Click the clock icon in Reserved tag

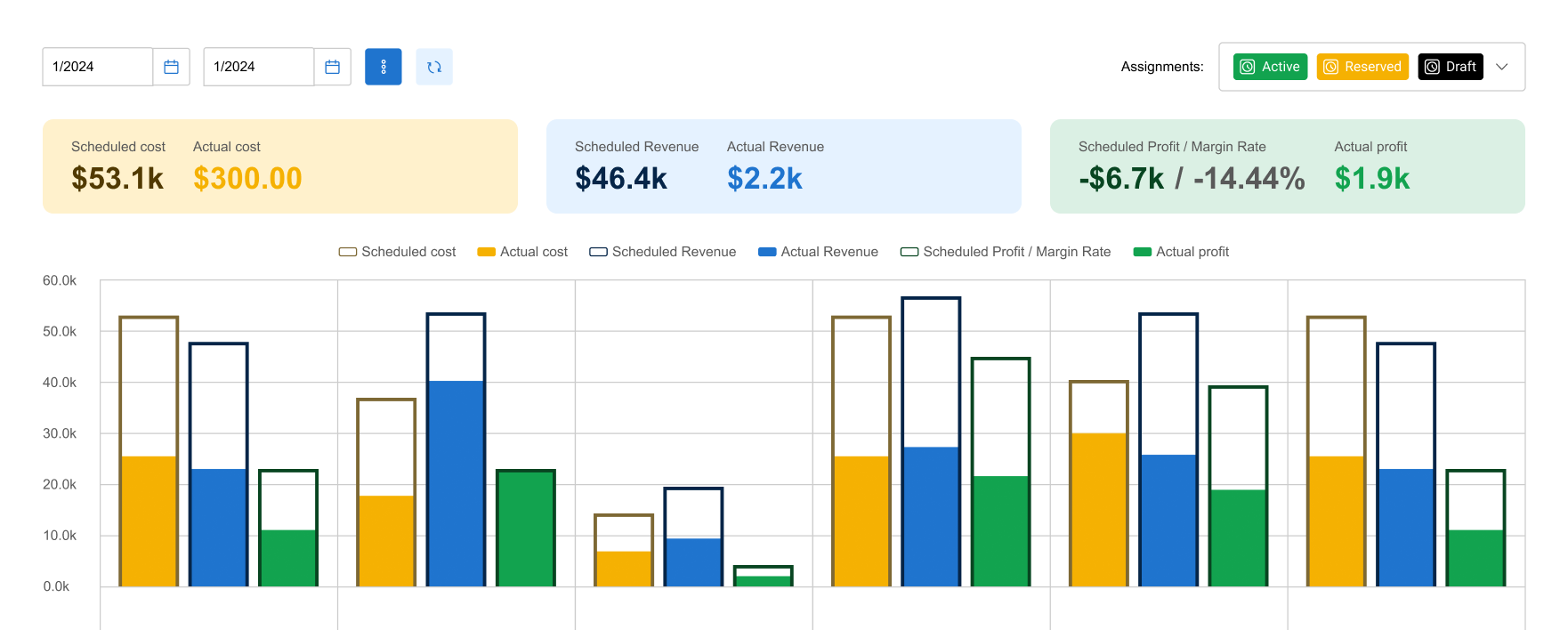pyautogui.click(x=1331, y=67)
